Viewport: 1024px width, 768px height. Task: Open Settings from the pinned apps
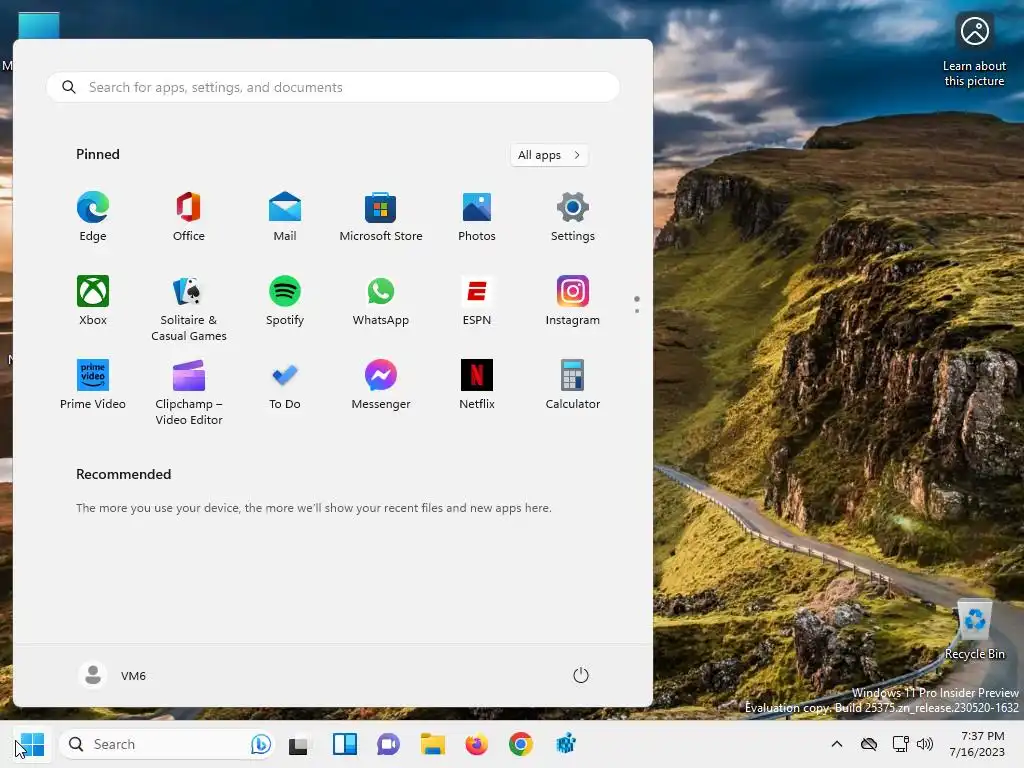point(573,217)
